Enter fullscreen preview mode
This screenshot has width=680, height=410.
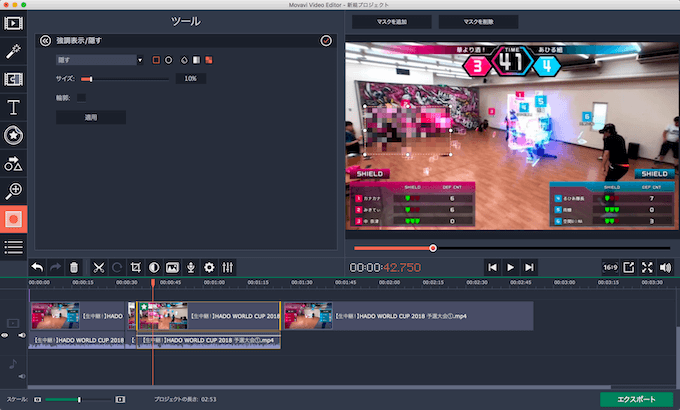click(x=647, y=267)
